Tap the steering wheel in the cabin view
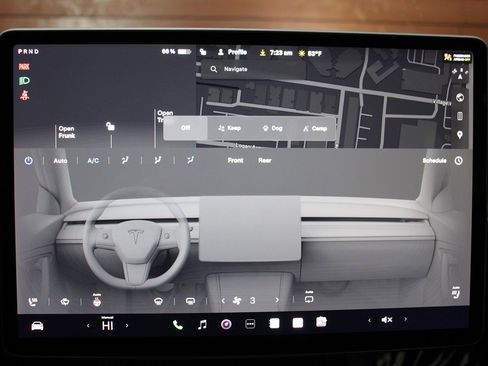488x366 pixels. point(136,237)
